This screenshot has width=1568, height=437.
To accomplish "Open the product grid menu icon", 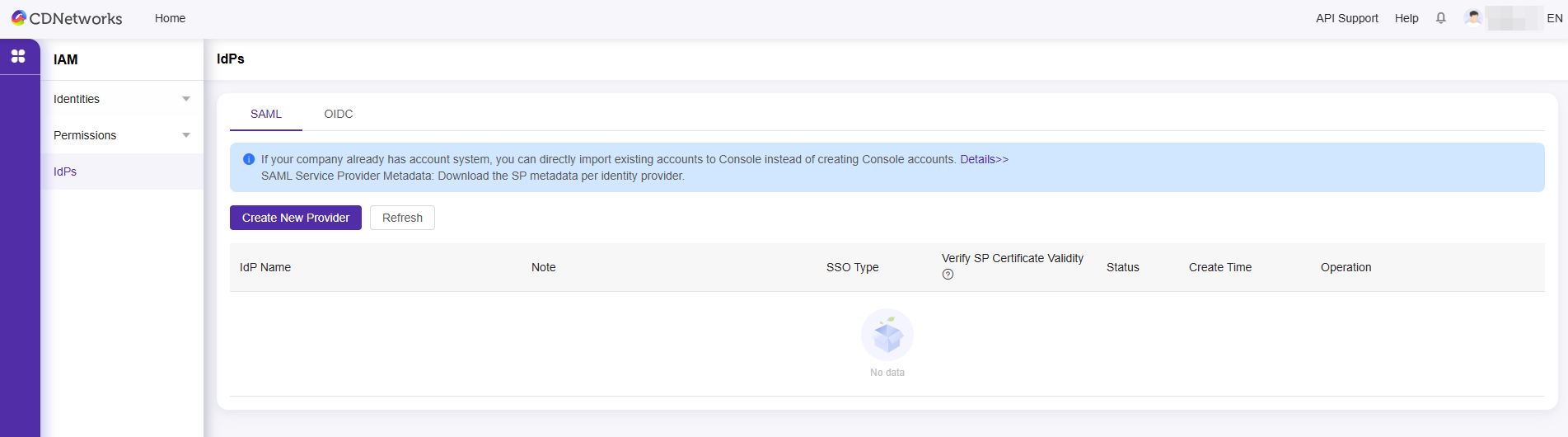I will pyautogui.click(x=18, y=56).
